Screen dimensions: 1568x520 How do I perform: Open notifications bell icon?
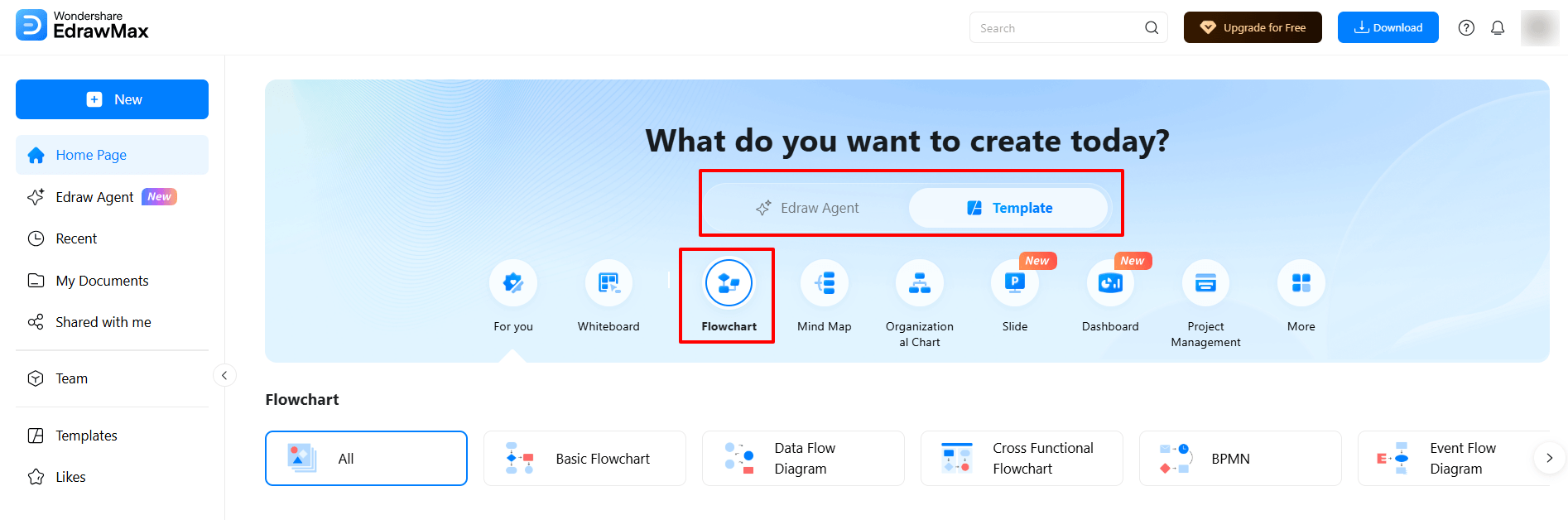[1498, 27]
